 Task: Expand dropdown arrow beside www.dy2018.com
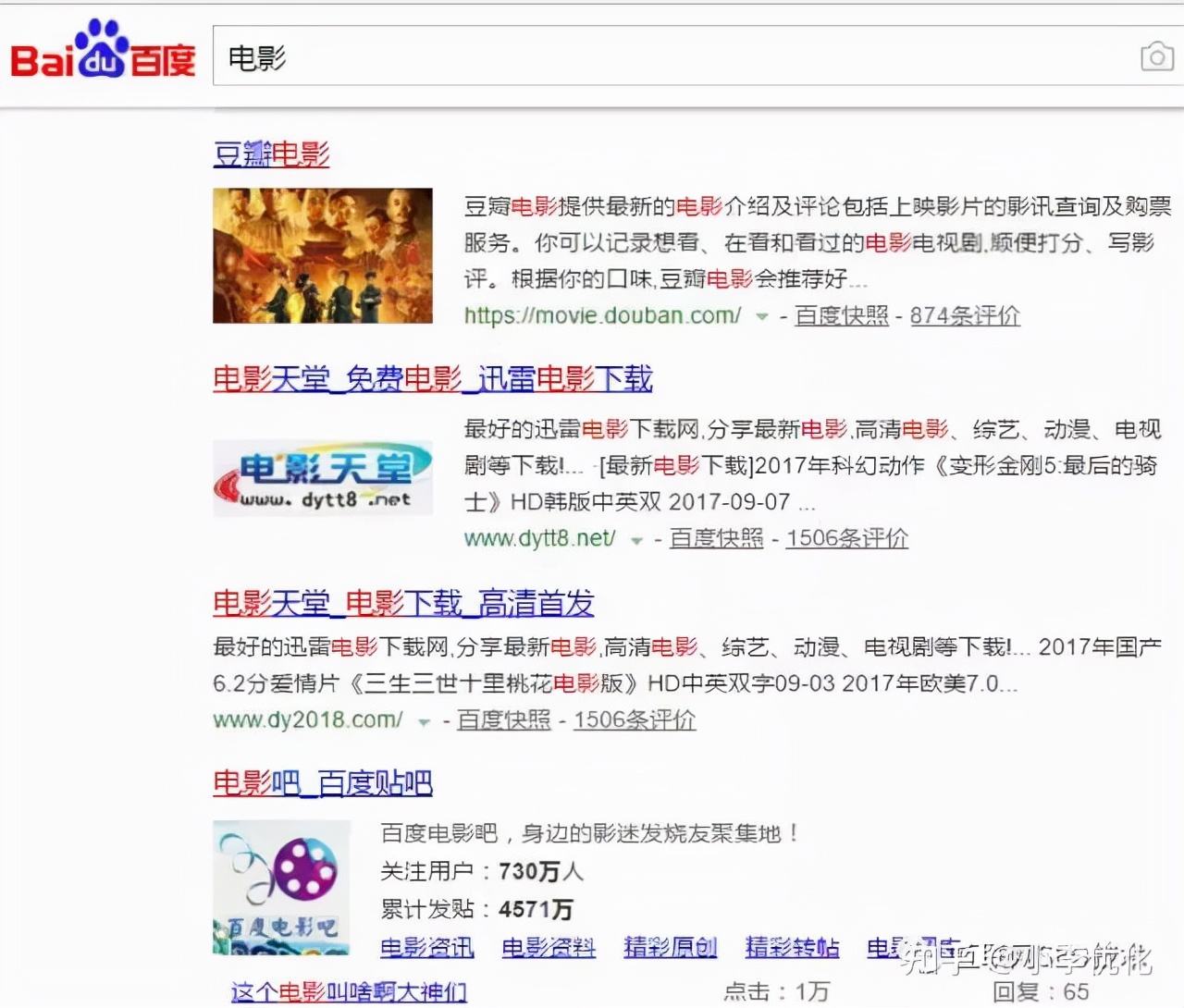coord(424,722)
